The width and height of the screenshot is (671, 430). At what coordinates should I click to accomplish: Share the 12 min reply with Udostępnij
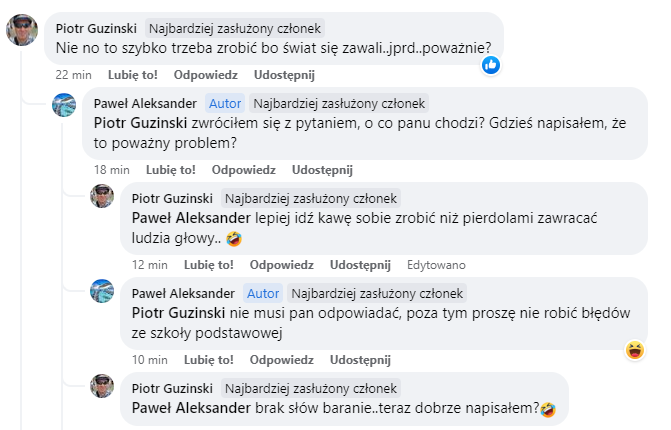tap(360, 264)
